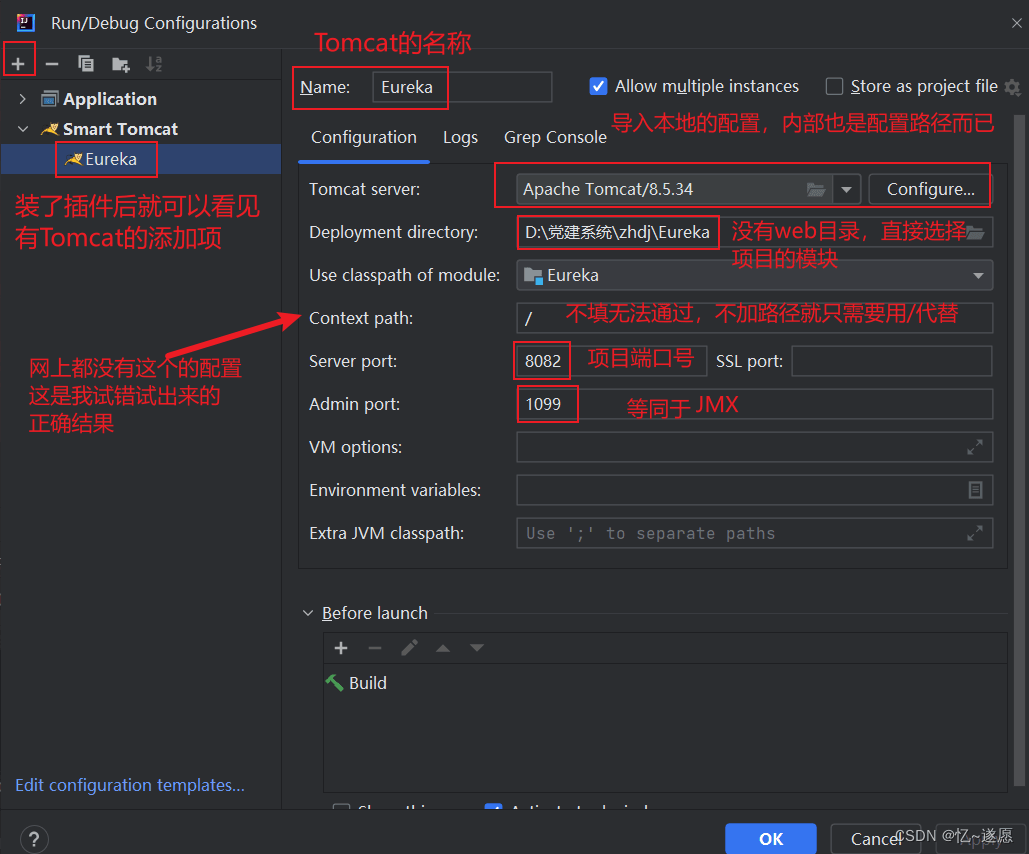Enable Store as project file
The image size is (1029, 854).
point(834,87)
